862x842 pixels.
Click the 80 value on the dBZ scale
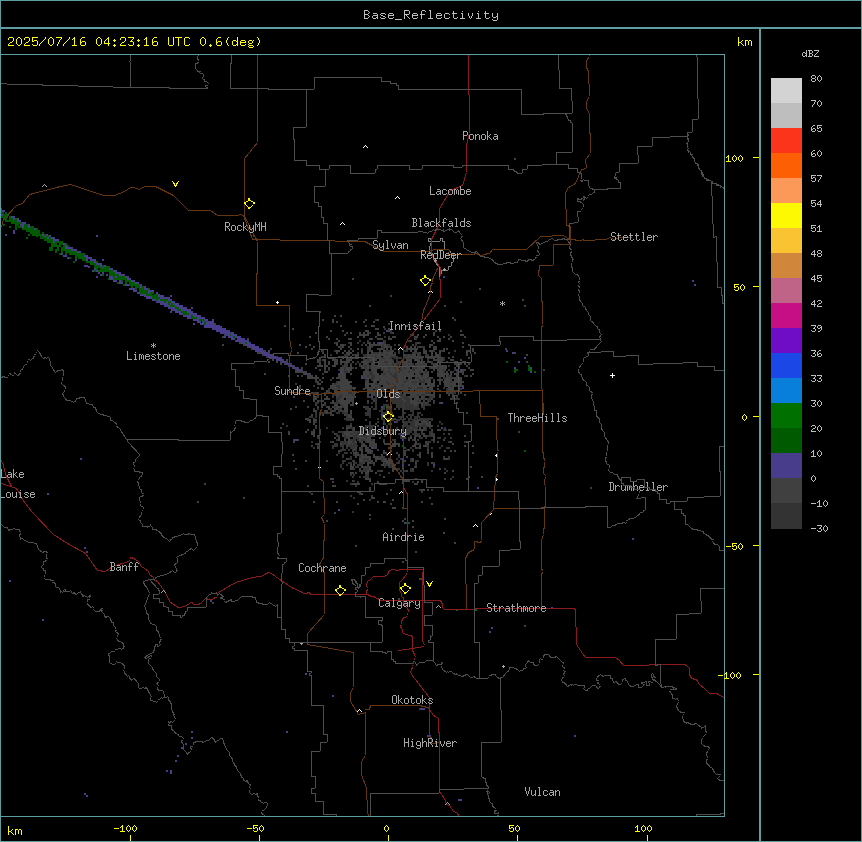[816, 79]
